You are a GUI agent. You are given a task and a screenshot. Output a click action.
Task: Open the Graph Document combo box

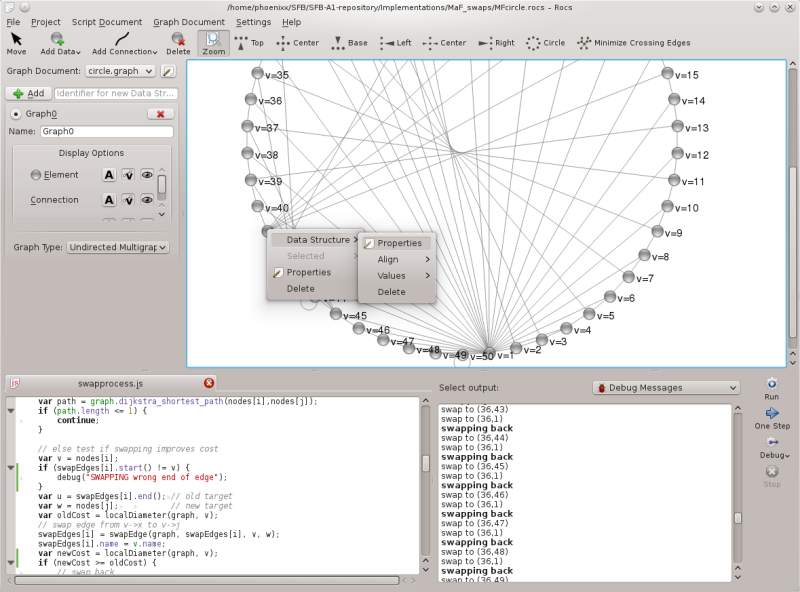(119, 71)
